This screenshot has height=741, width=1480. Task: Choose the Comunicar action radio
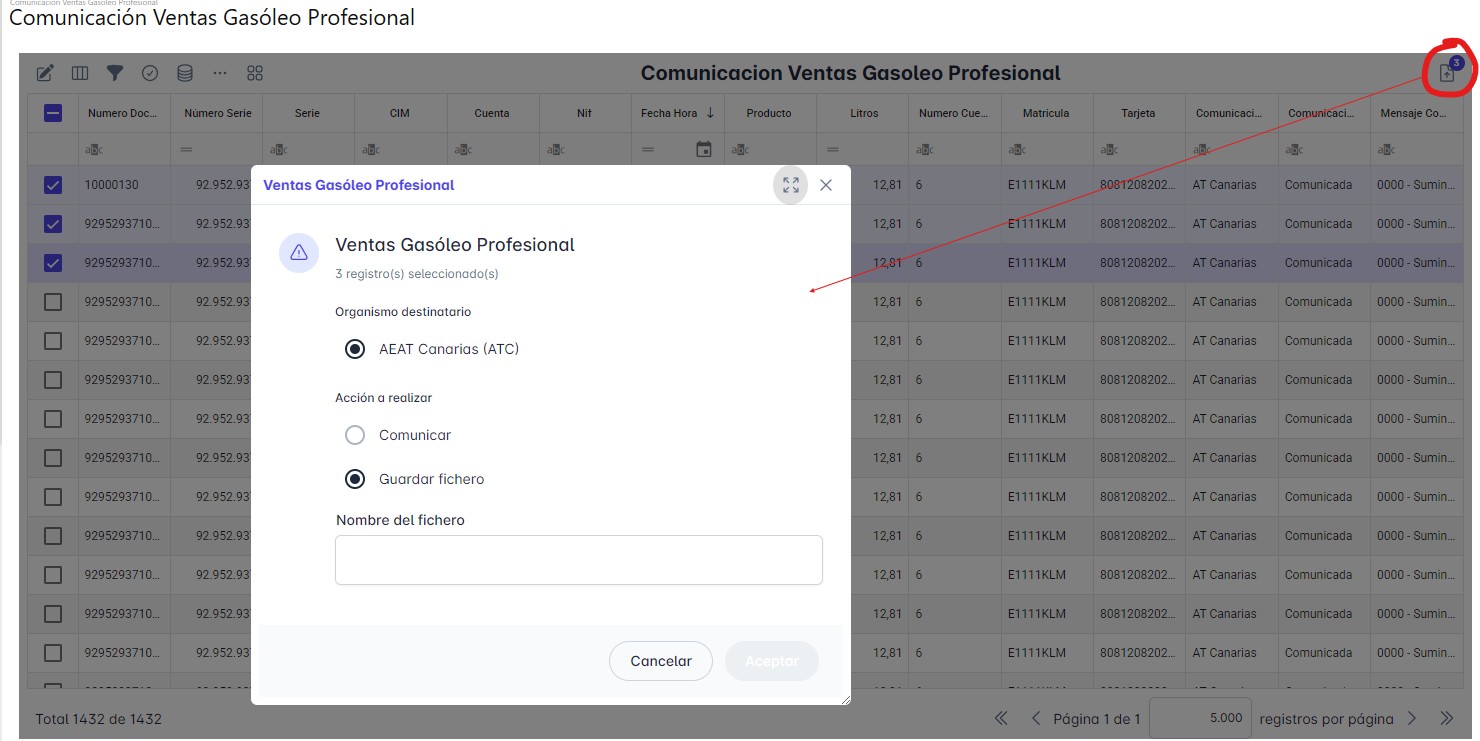[354, 435]
